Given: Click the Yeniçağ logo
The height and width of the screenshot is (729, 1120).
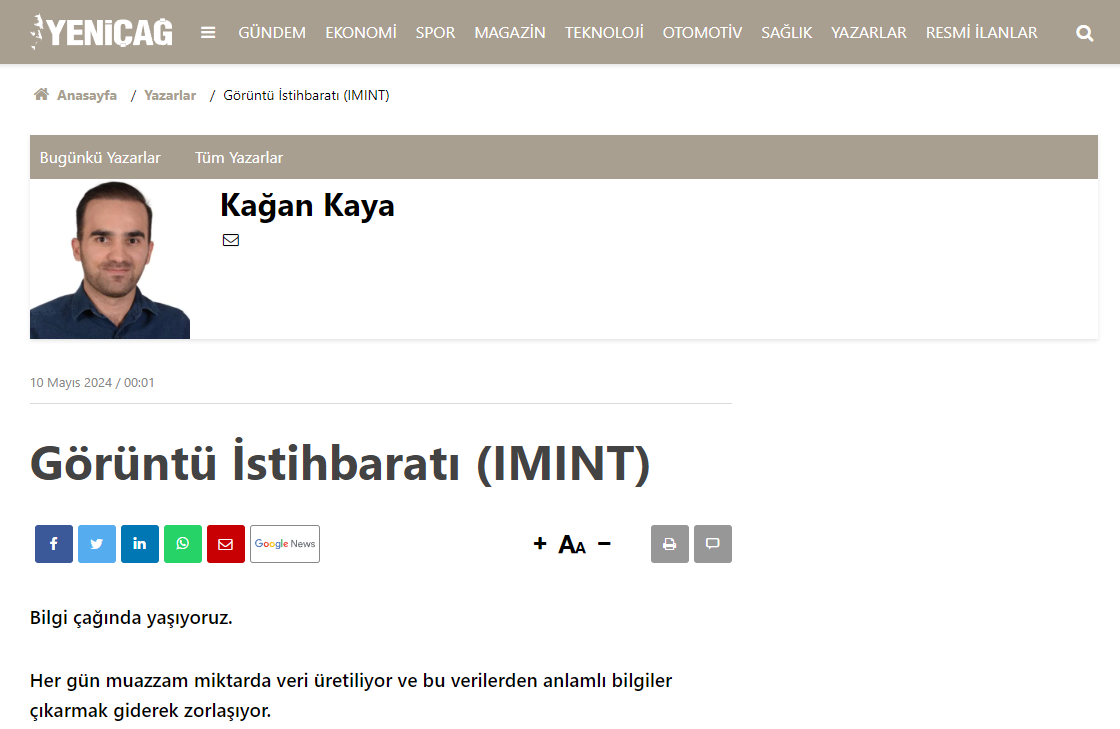Looking at the screenshot, I should 101,32.
